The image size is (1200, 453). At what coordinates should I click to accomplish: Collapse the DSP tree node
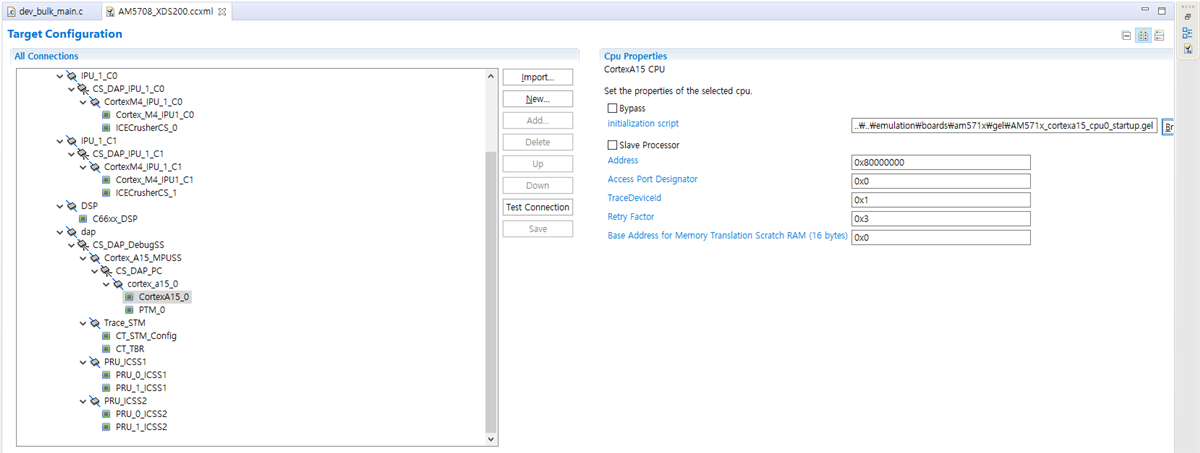click(x=58, y=205)
